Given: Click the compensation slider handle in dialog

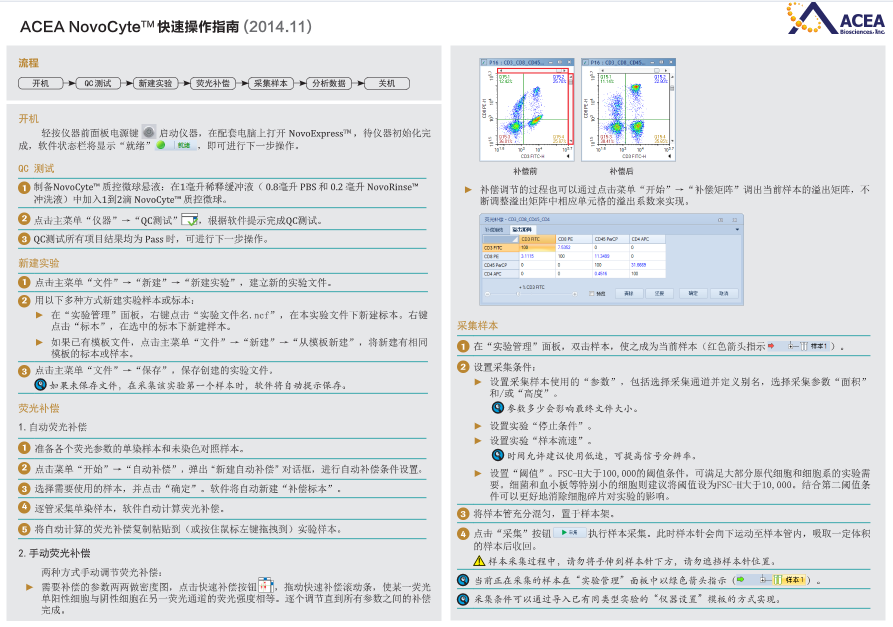Looking at the screenshot, I should tap(518, 294).
